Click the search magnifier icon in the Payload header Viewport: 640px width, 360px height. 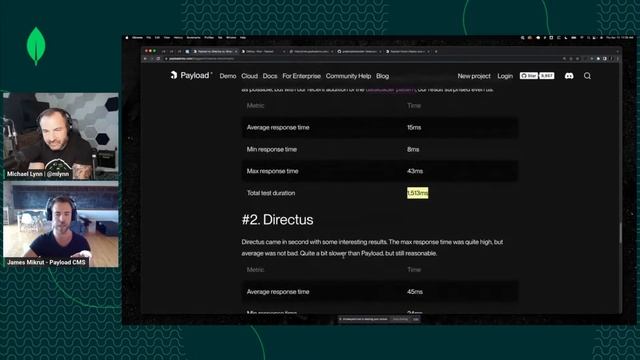(x=587, y=76)
